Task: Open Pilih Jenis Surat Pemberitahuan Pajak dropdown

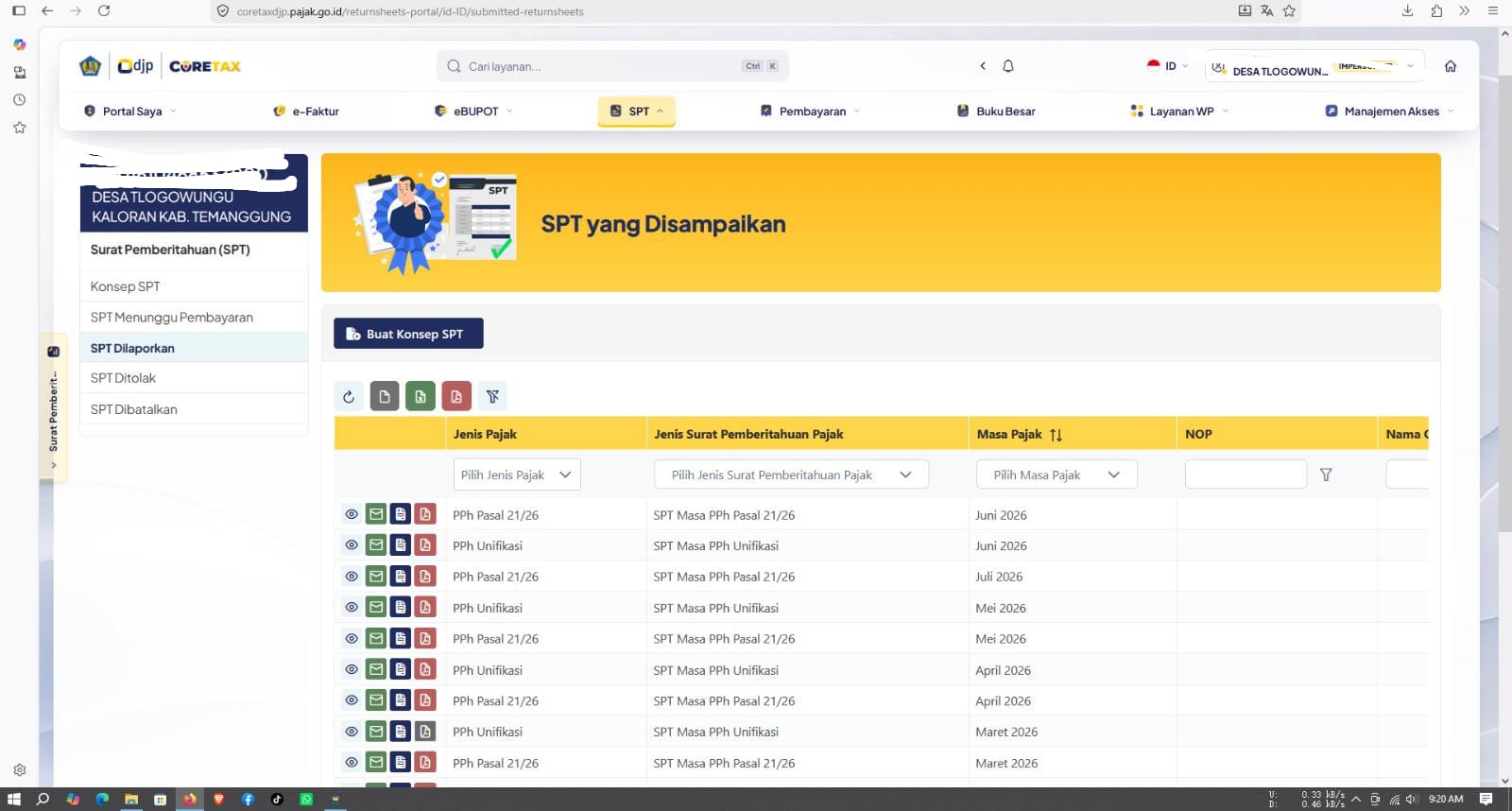Action: pos(791,475)
